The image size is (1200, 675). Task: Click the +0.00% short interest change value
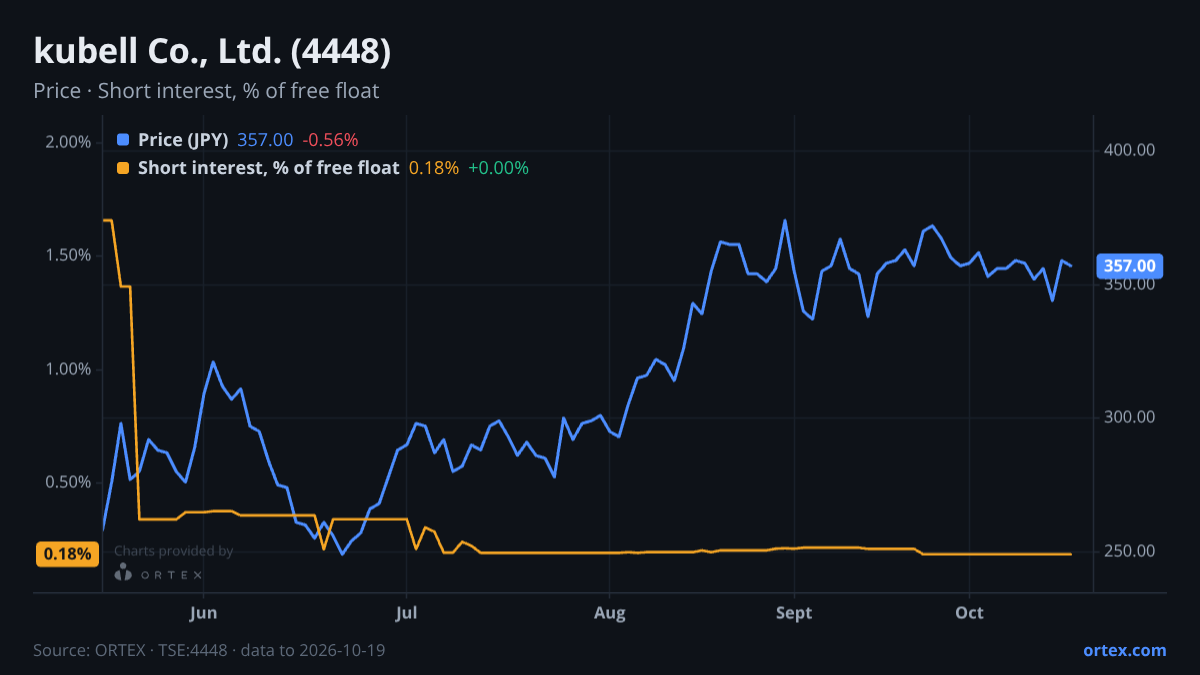point(498,168)
